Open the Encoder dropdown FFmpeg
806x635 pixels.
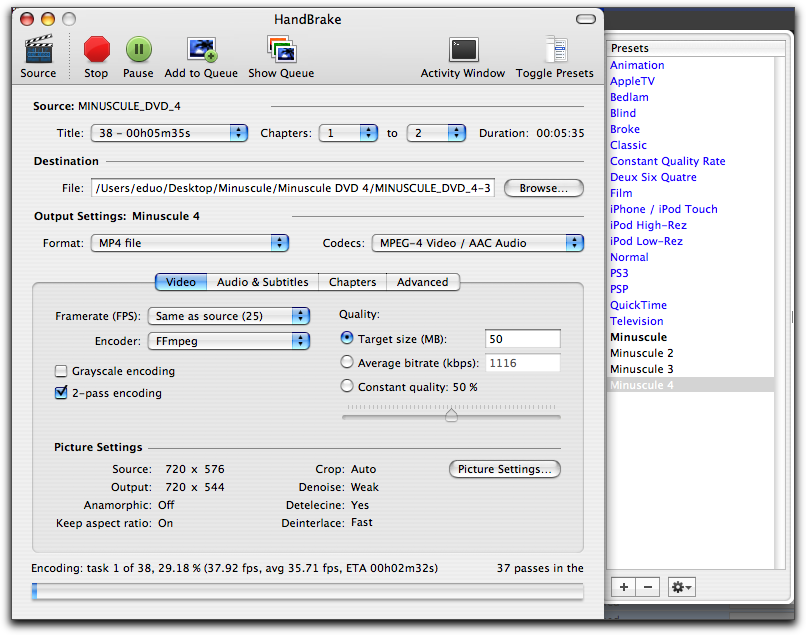[x=229, y=341]
